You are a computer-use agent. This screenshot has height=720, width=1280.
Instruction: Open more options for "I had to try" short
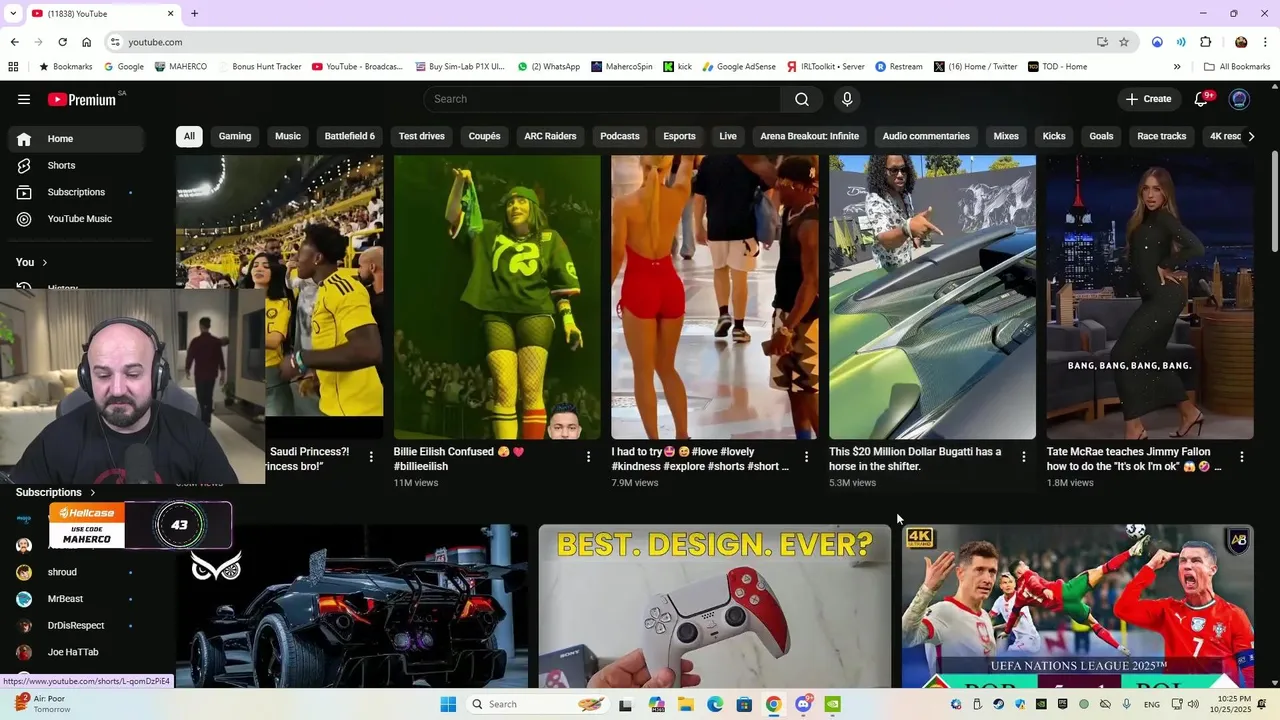[805, 457]
